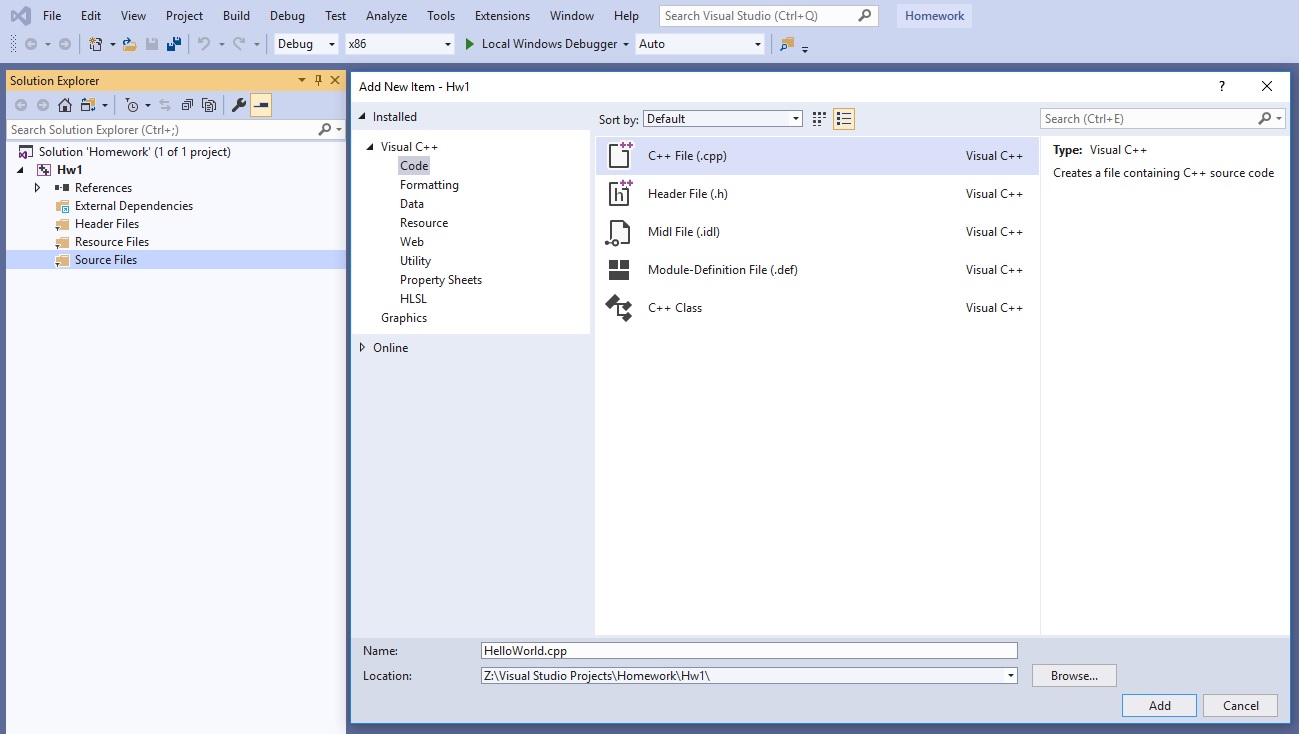Collapse the Hw1 project node

click(x=20, y=170)
